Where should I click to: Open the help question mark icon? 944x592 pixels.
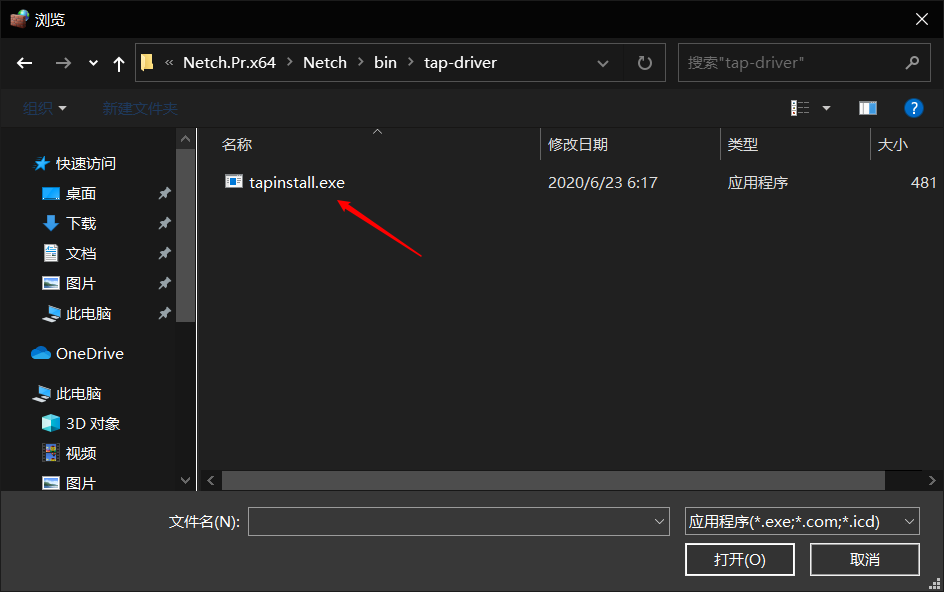[912, 108]
